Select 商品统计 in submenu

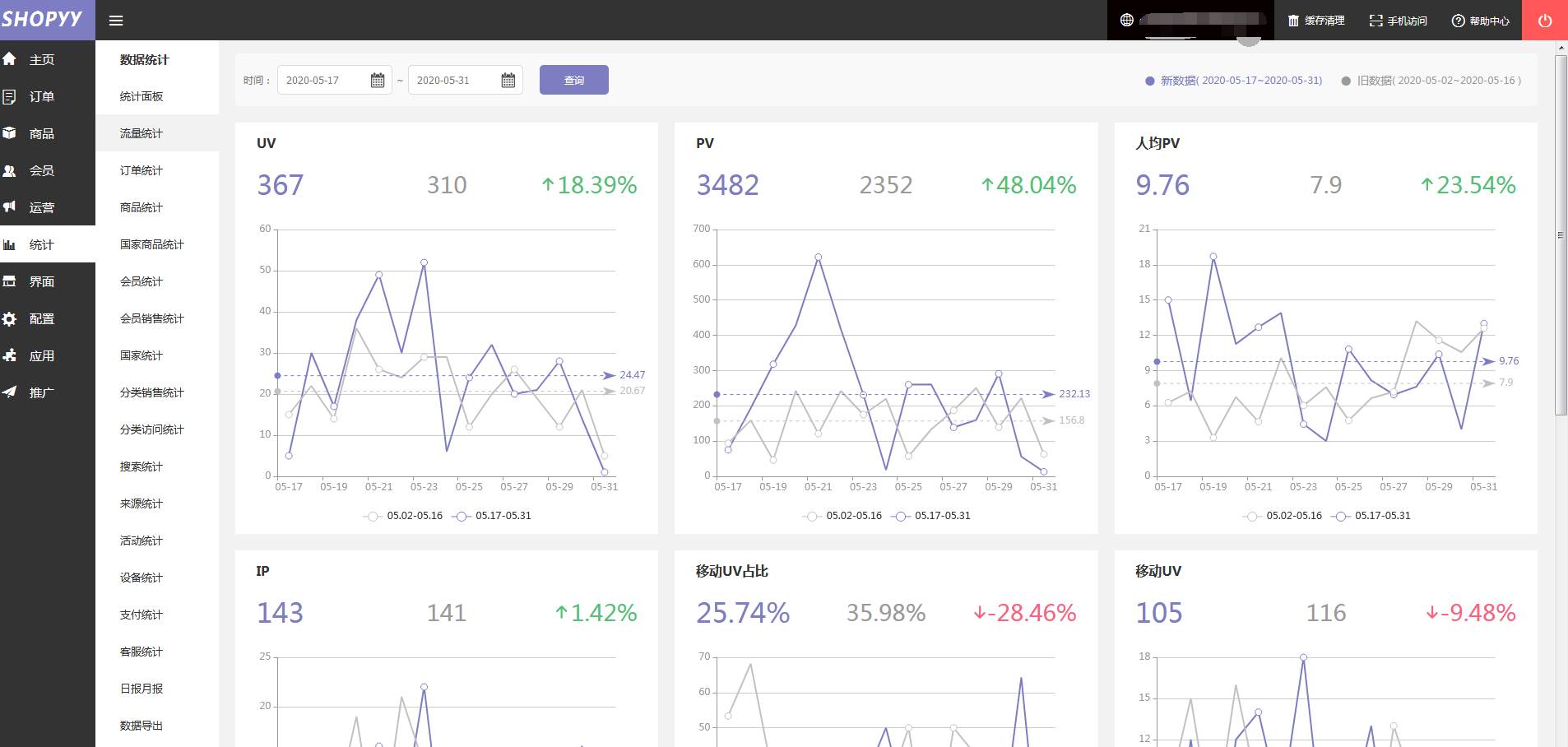tap(141, 207)
